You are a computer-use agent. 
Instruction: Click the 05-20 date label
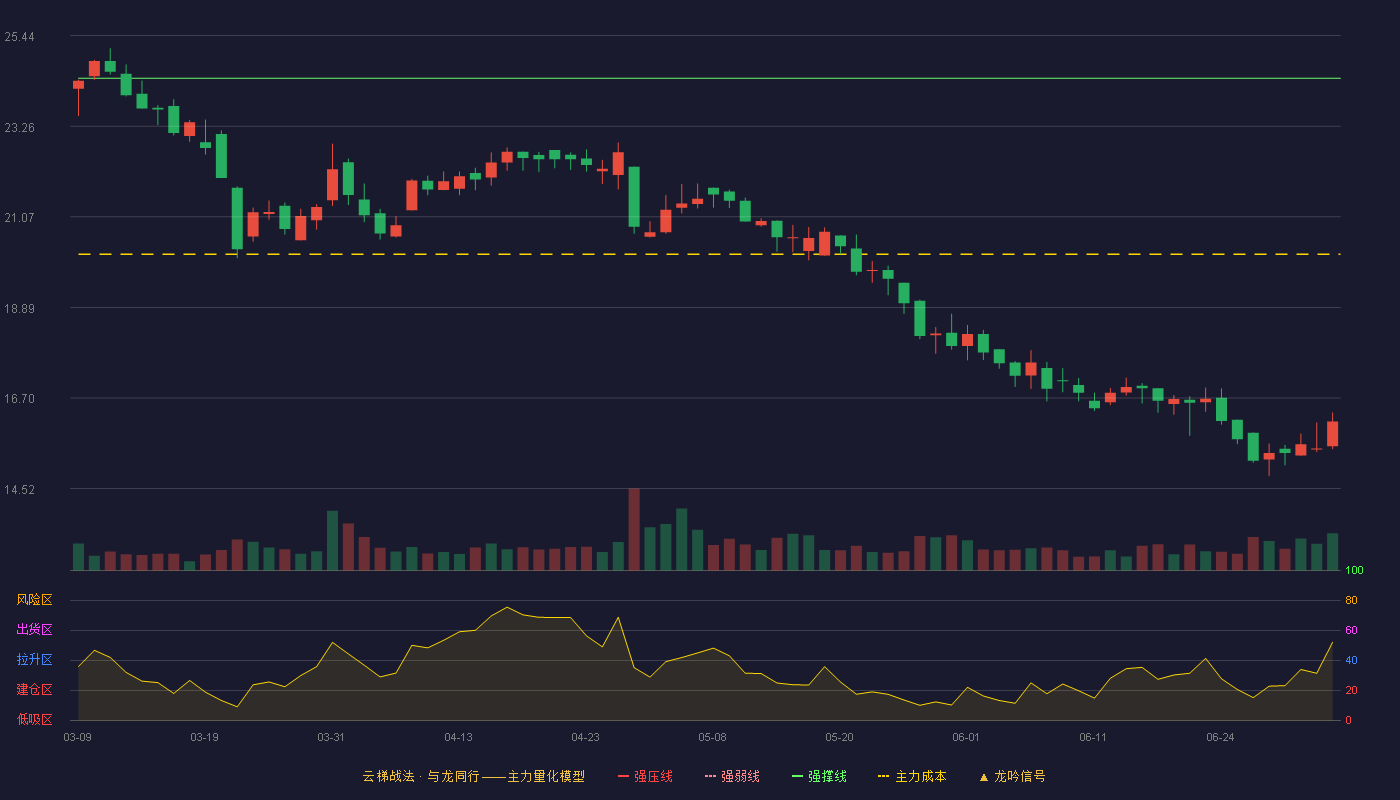pyautogui.click(x=839, y=737)
